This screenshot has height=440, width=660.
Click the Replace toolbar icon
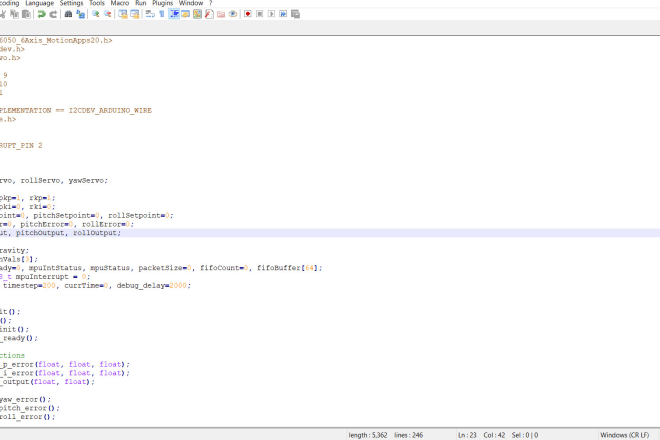(x=81, y=15)
